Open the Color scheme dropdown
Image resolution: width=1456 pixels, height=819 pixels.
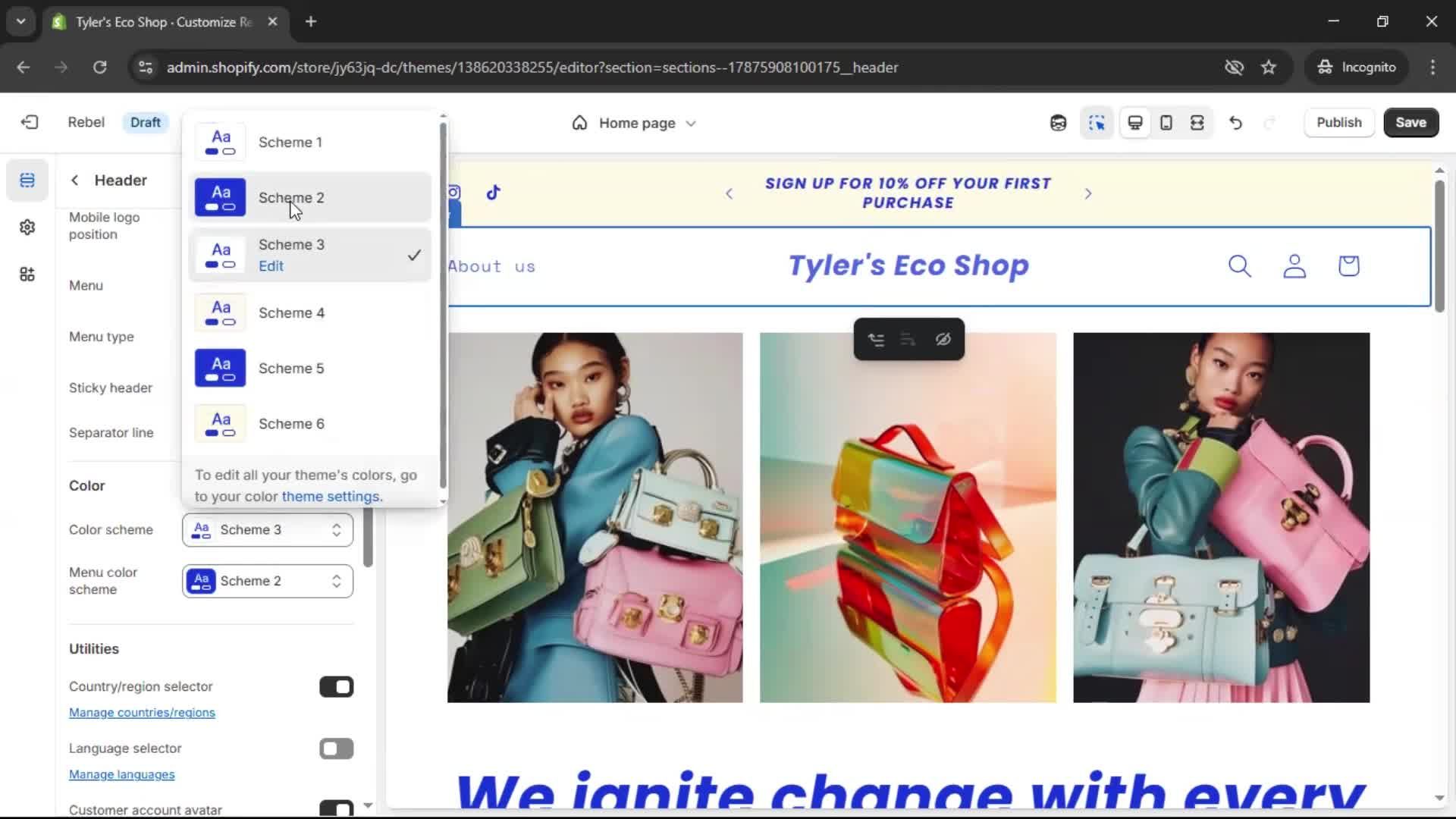(x=267, y=530)
